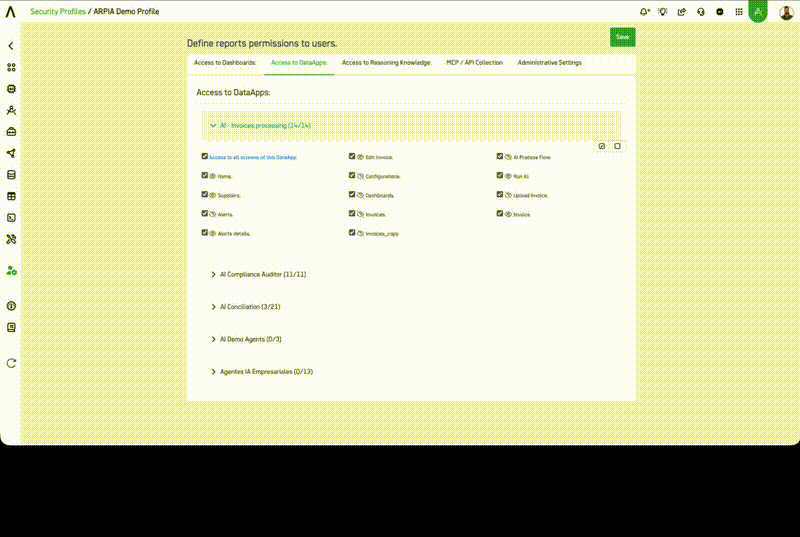Click the refresh arrow sidebar icon

(11, 363)
